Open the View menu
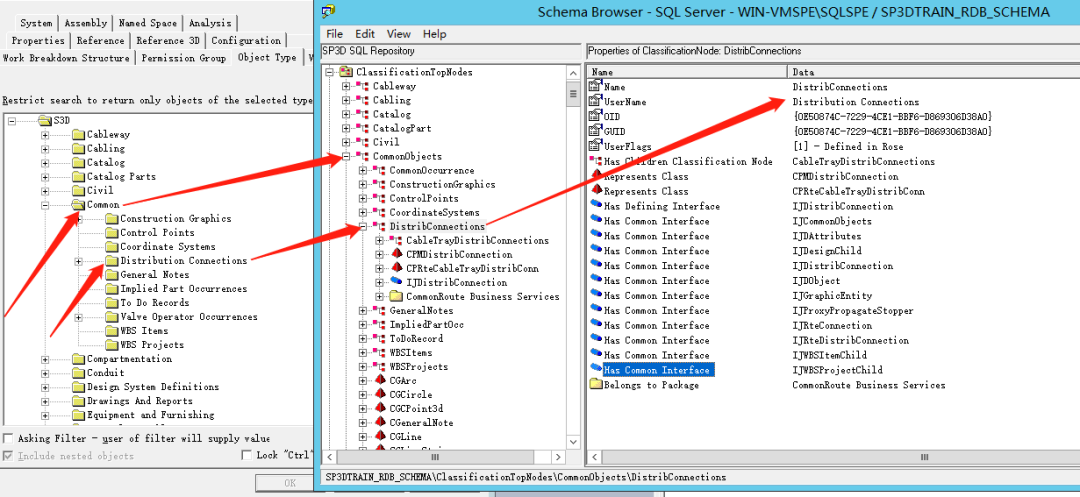Viewport: 1080px width, 497px height. point(398,34)
